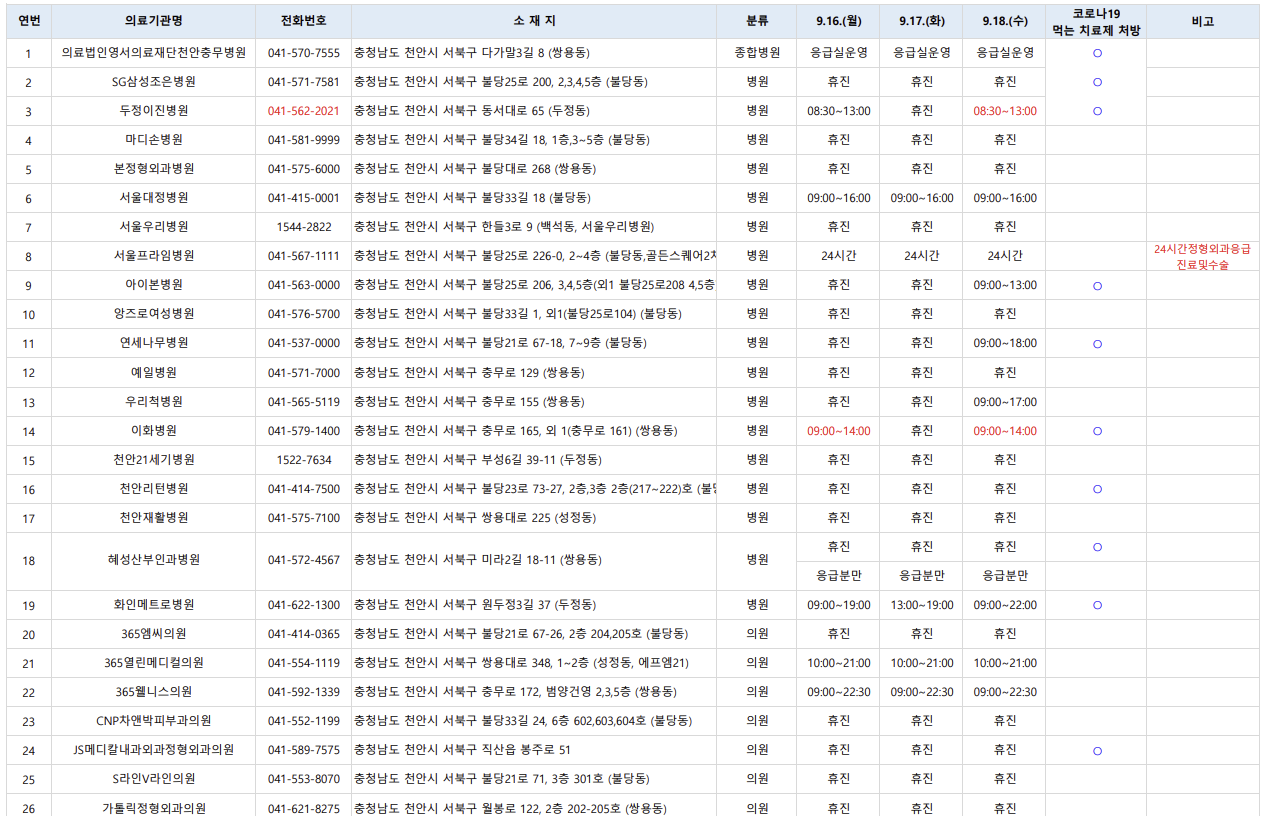Viewport: 1262px width, 816px height.
Task: Select the 휴진 cell for 365엠씨의원 on Monday
Action: 838,633
